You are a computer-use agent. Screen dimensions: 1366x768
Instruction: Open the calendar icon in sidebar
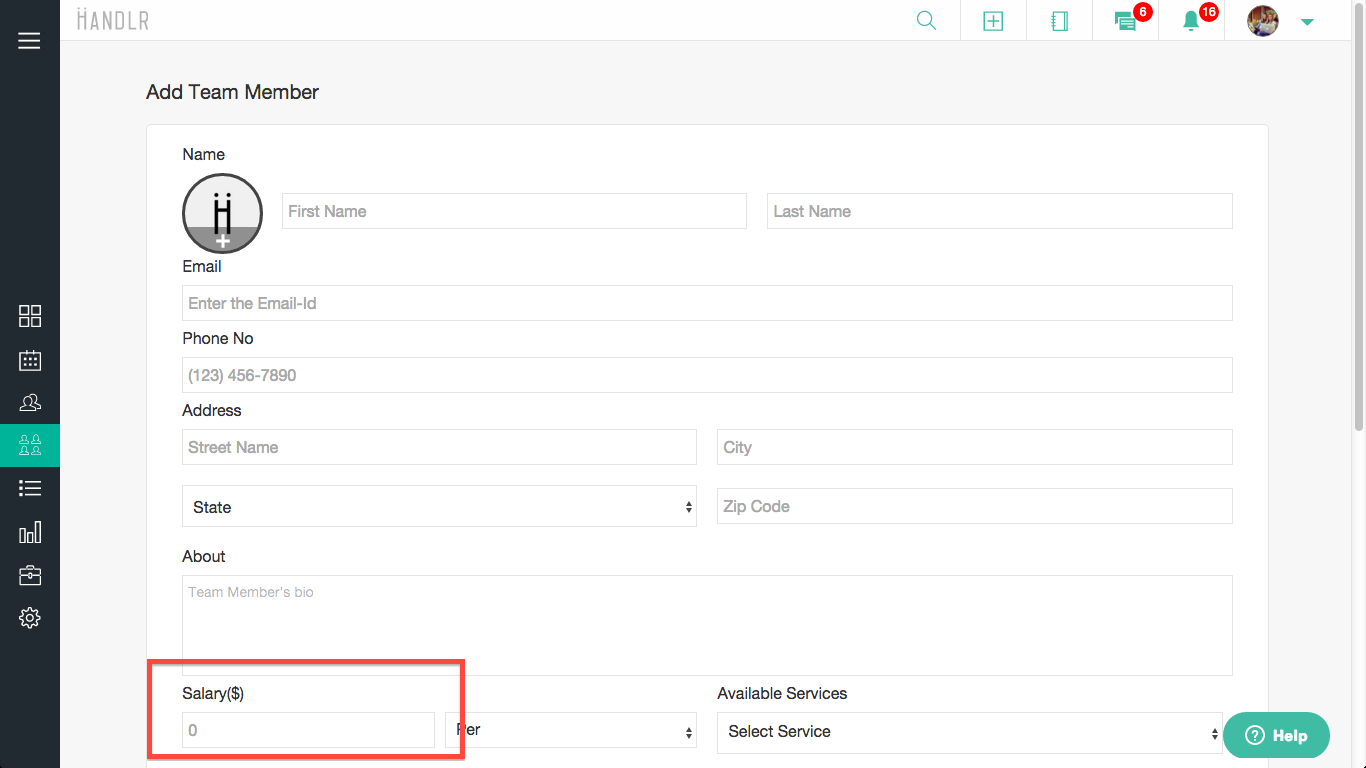(30, 360)
